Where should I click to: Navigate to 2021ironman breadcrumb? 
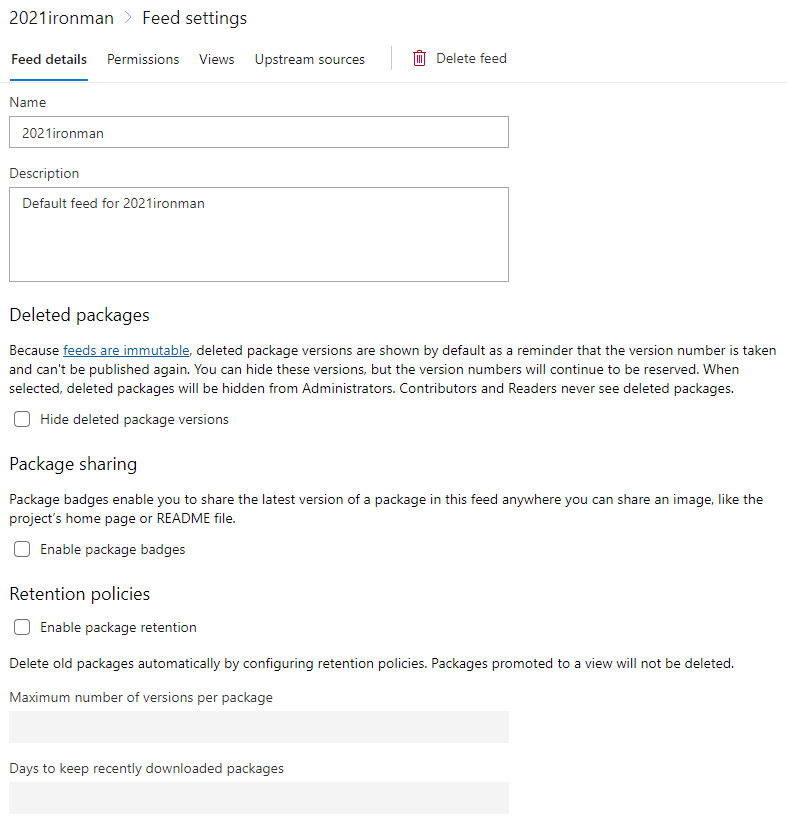click(61, 18)
